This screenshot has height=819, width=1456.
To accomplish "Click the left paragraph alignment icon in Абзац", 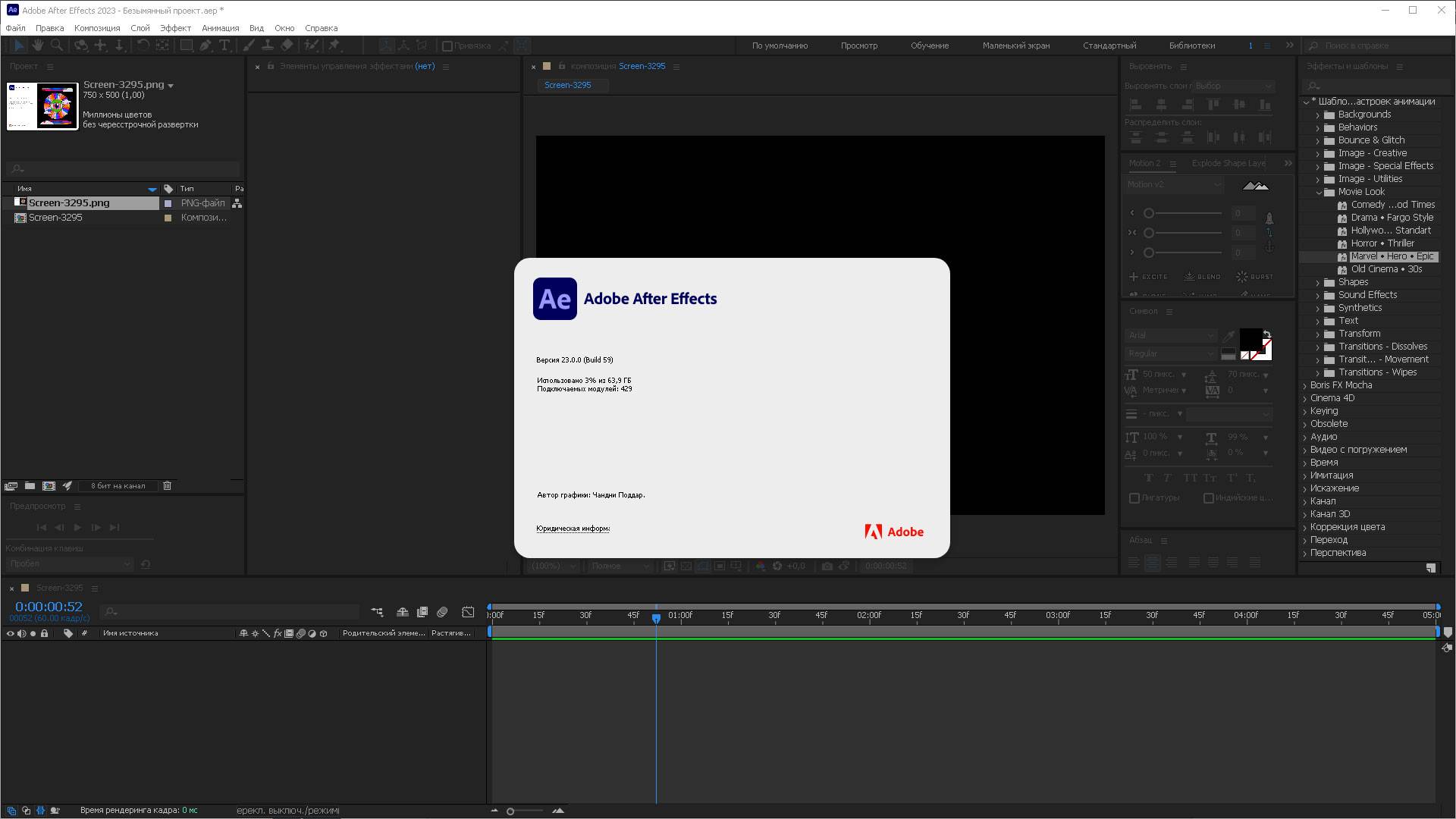I will 1134,563.
